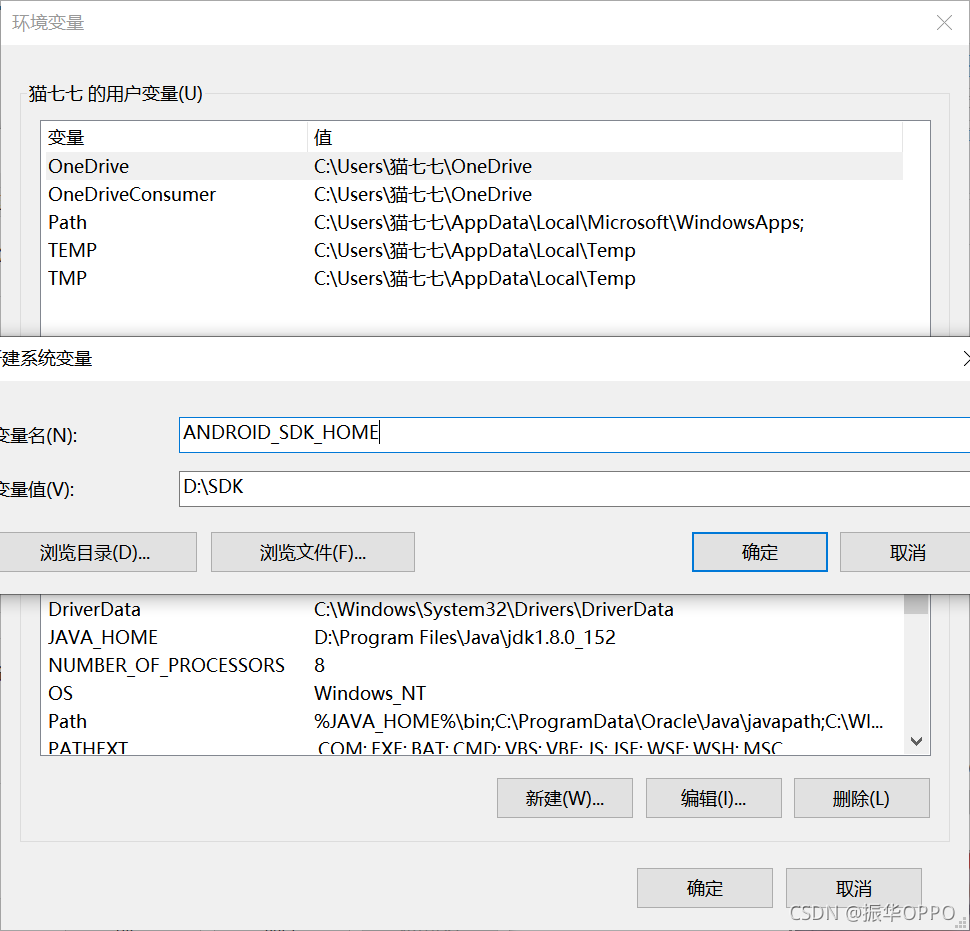Click the value Windows_NT
Image resolution: width=970 pixels, height=931 pixels.
click(370, 693)
